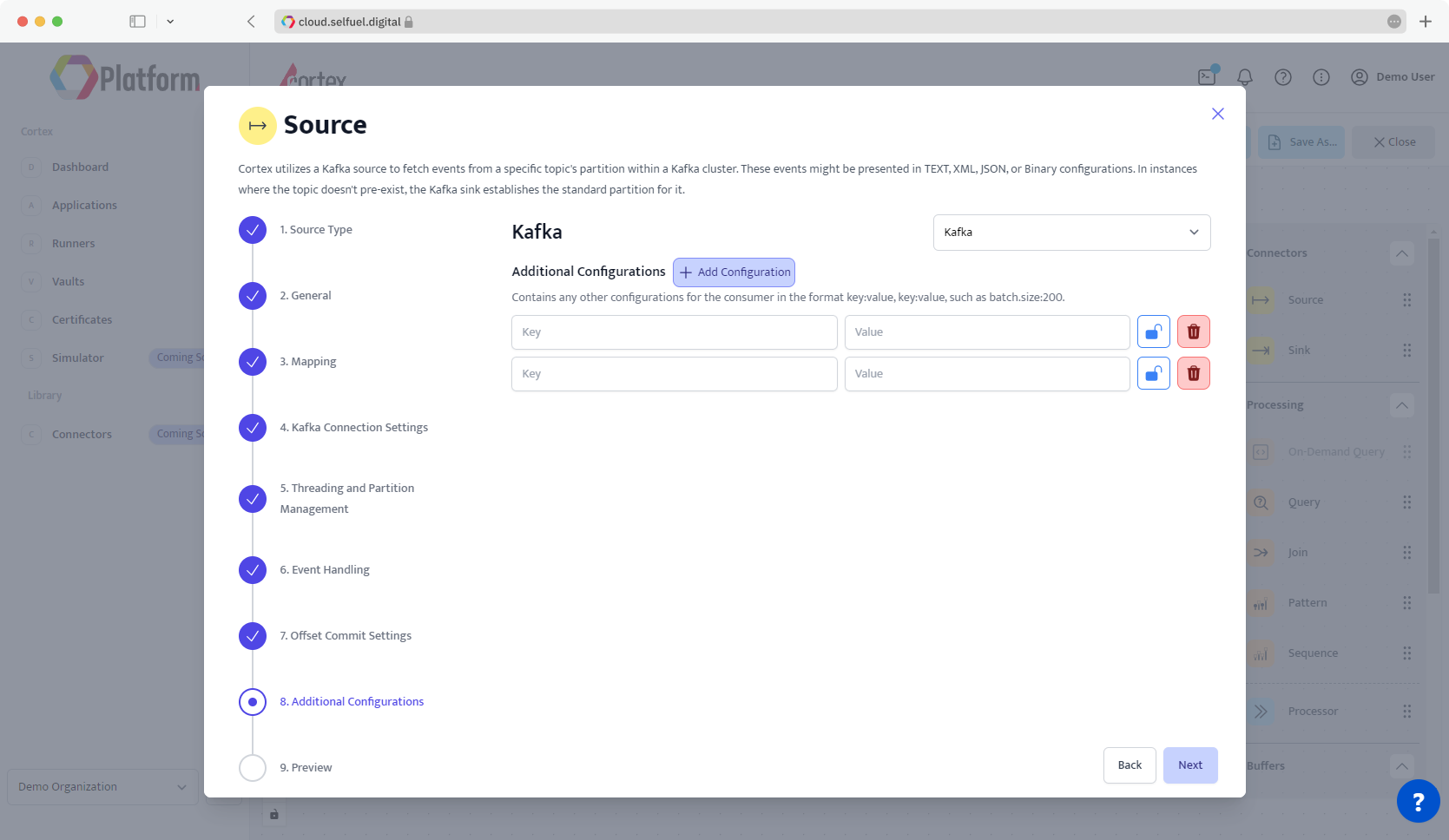Screen dimensions: 1449x840
Task: Click drag handle beside Source palette item
Action: [1406, 300]
